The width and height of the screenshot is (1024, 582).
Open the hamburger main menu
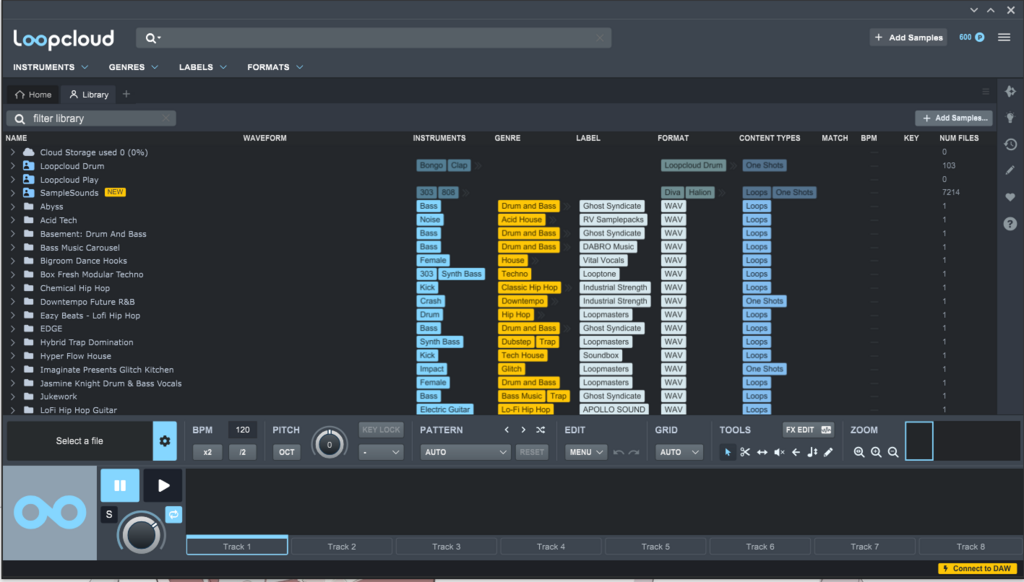pyautogui.click(x=1004, y=37)
